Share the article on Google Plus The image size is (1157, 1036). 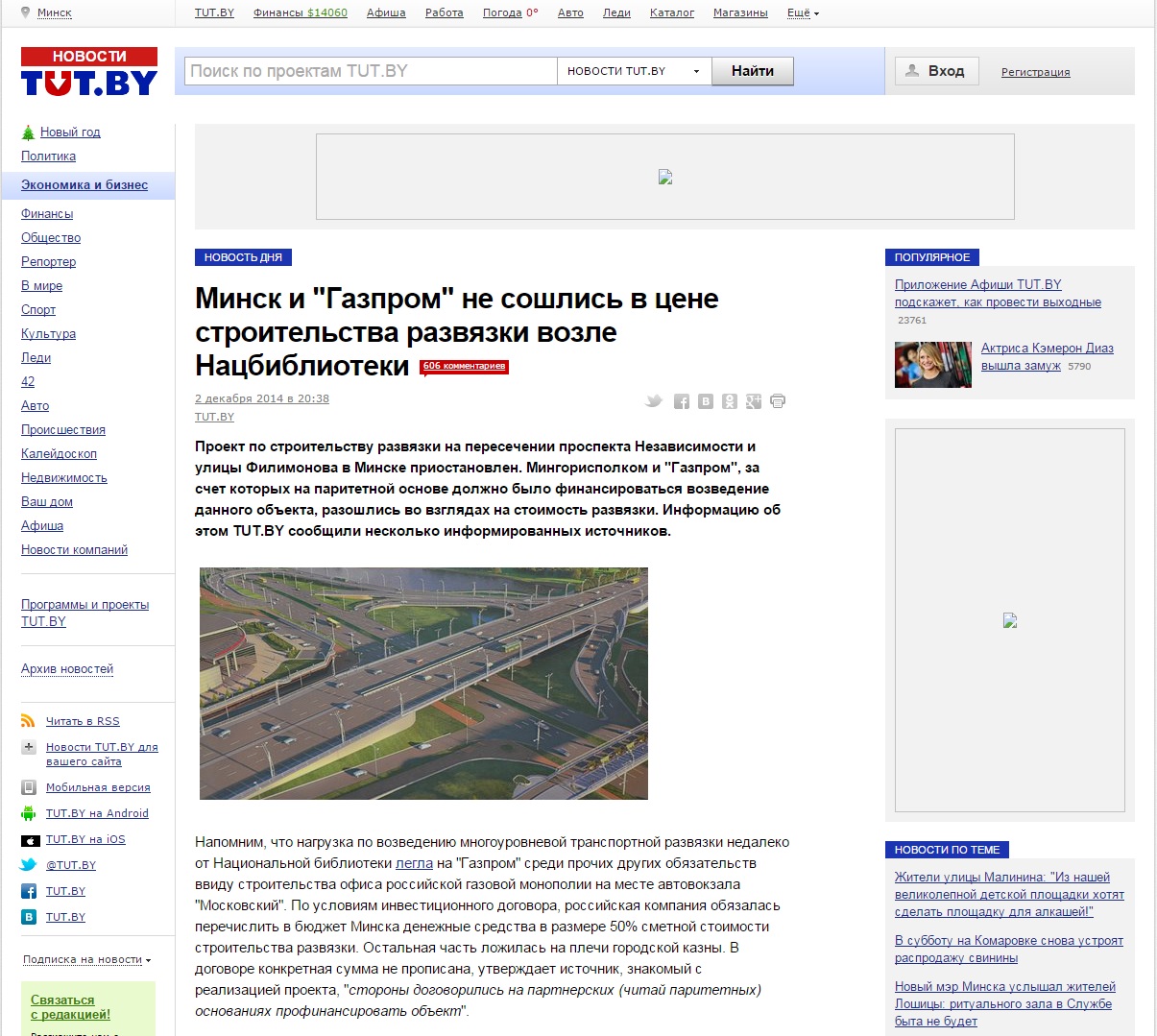754,401
